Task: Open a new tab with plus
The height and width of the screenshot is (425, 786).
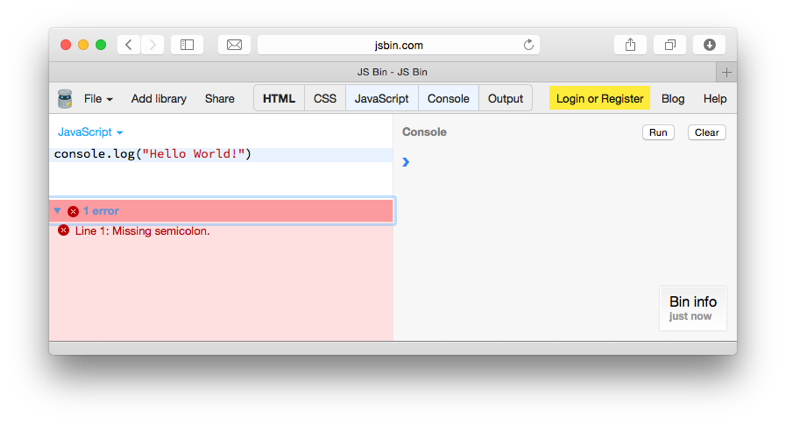Action: (x=727, y=72)
